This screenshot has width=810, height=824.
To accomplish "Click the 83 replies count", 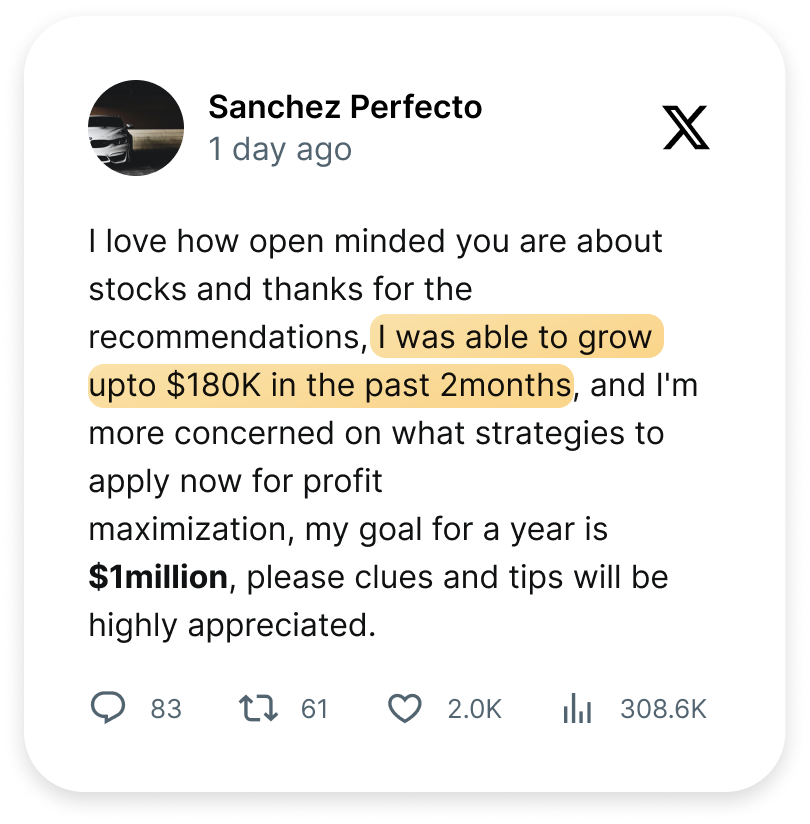I will tap(166, 709).
